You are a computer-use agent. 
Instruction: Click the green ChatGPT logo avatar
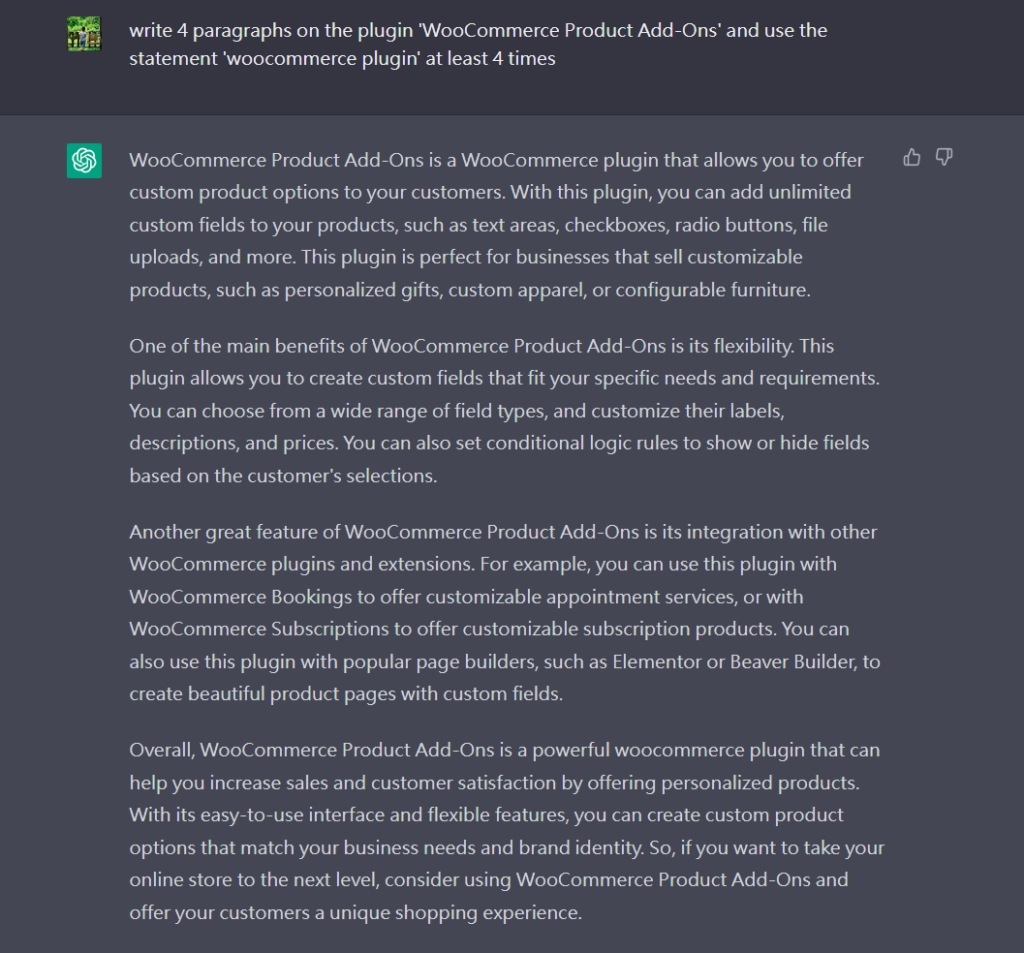84,160
